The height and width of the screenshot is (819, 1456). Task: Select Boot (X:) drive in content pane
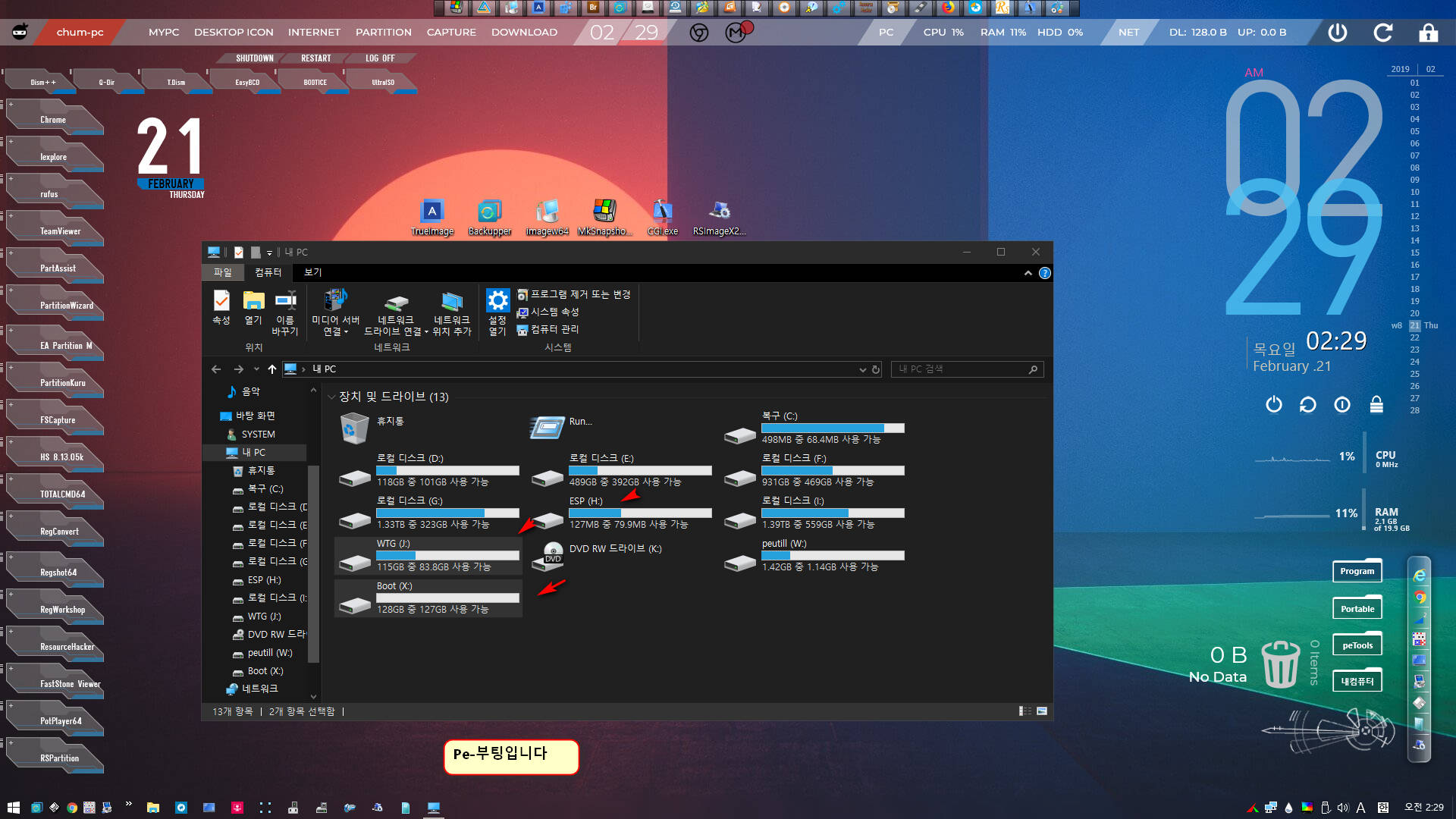pyautogui.click(x=428, y=598)
